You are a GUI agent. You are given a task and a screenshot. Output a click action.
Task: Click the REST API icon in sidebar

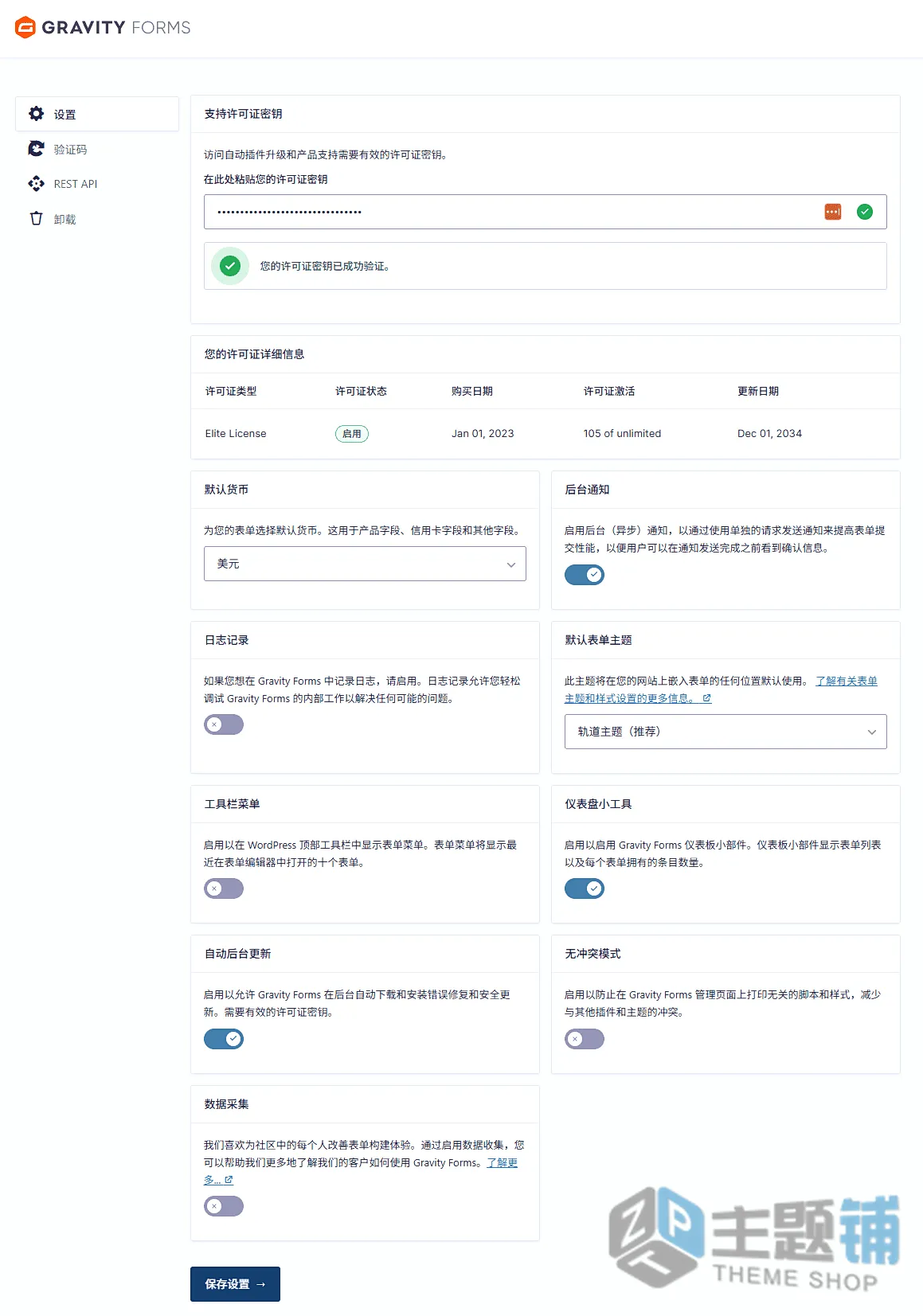36,184
